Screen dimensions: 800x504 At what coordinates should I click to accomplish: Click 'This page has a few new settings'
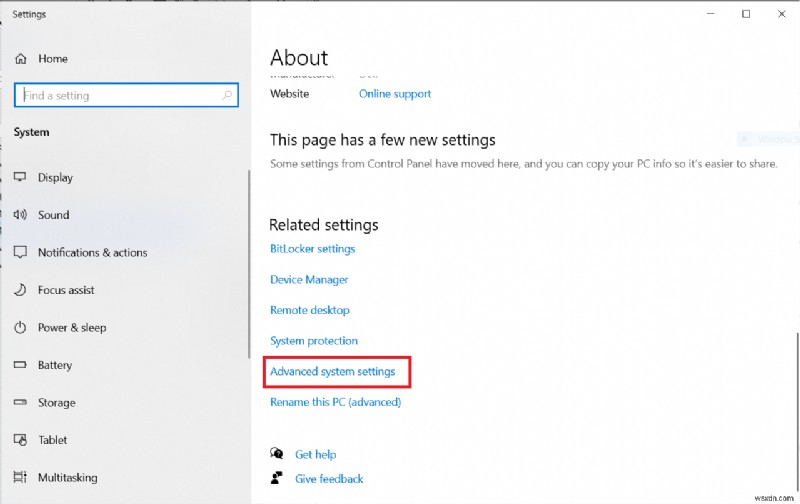tap(383, 140)
